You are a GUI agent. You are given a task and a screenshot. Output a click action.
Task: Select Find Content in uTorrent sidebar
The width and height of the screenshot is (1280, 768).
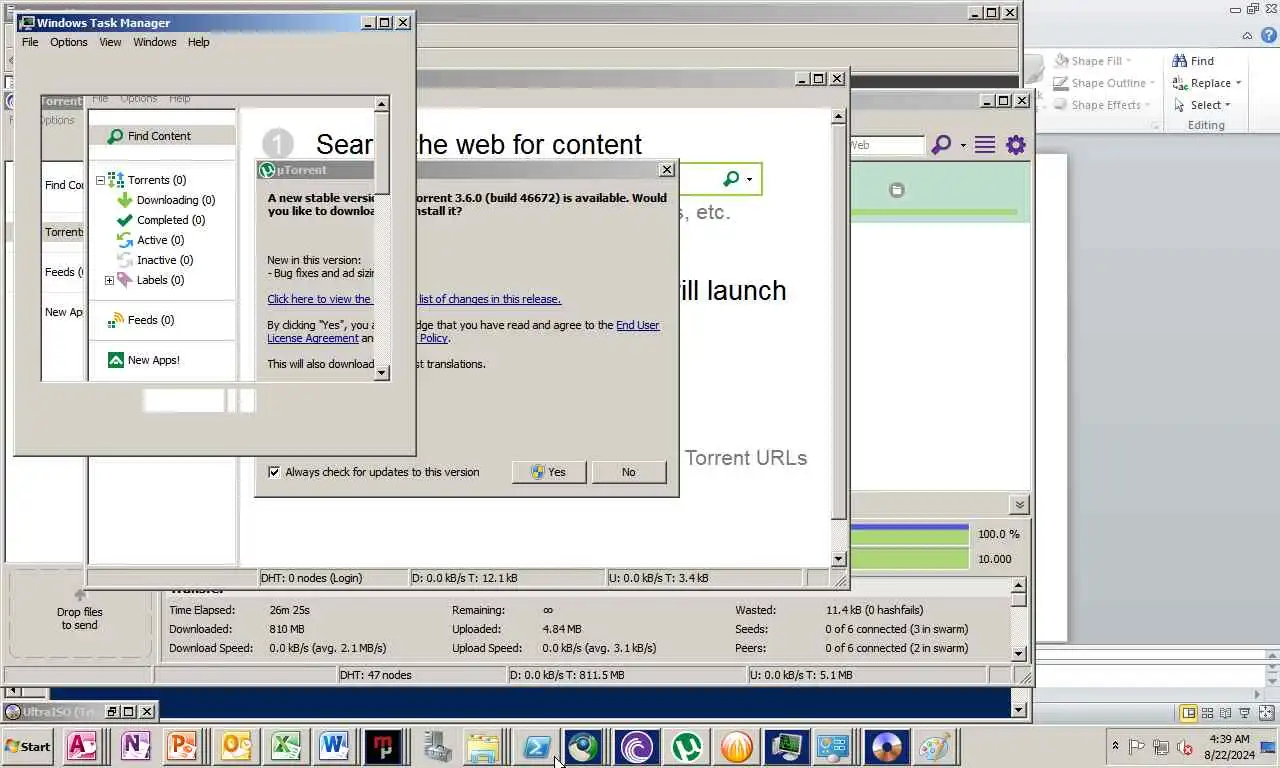point(162,136)
